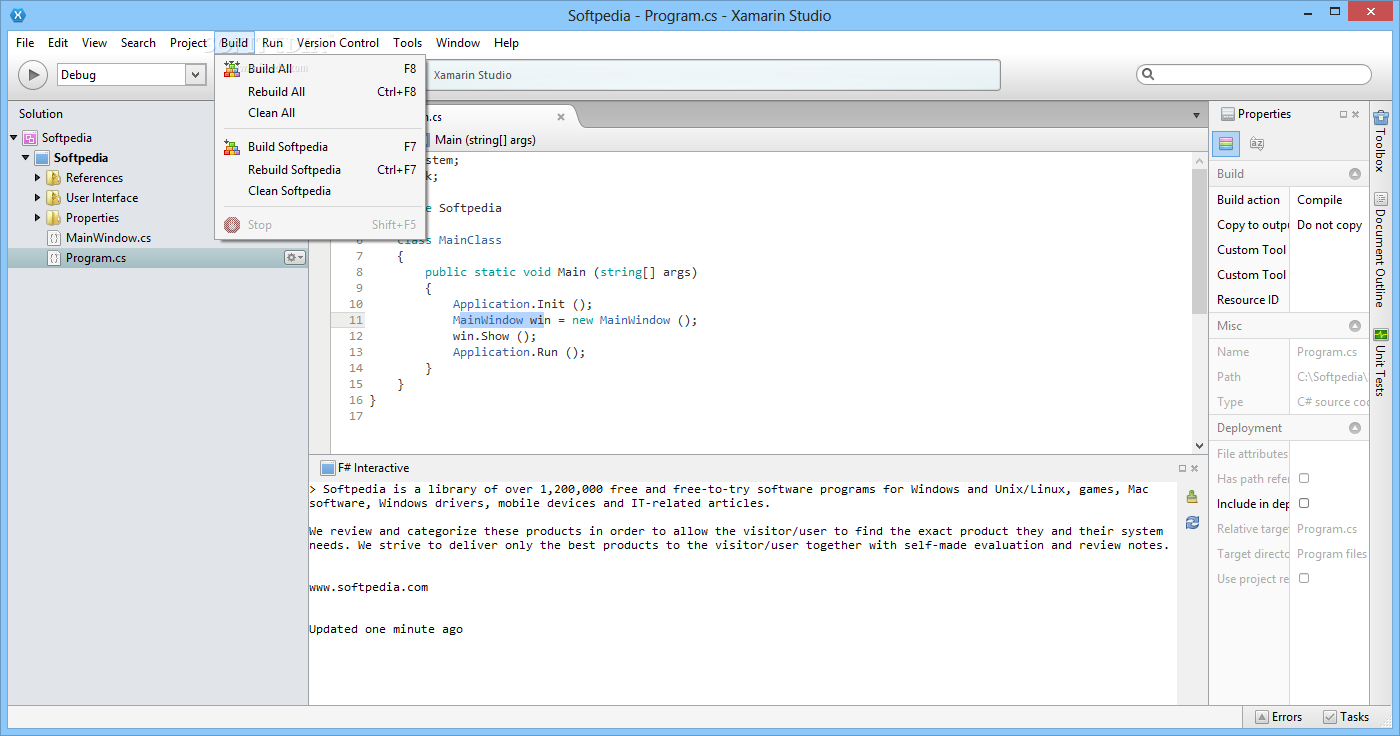
Task: Collapse the Build section in Properties
Action: [x=1355, y=174]
